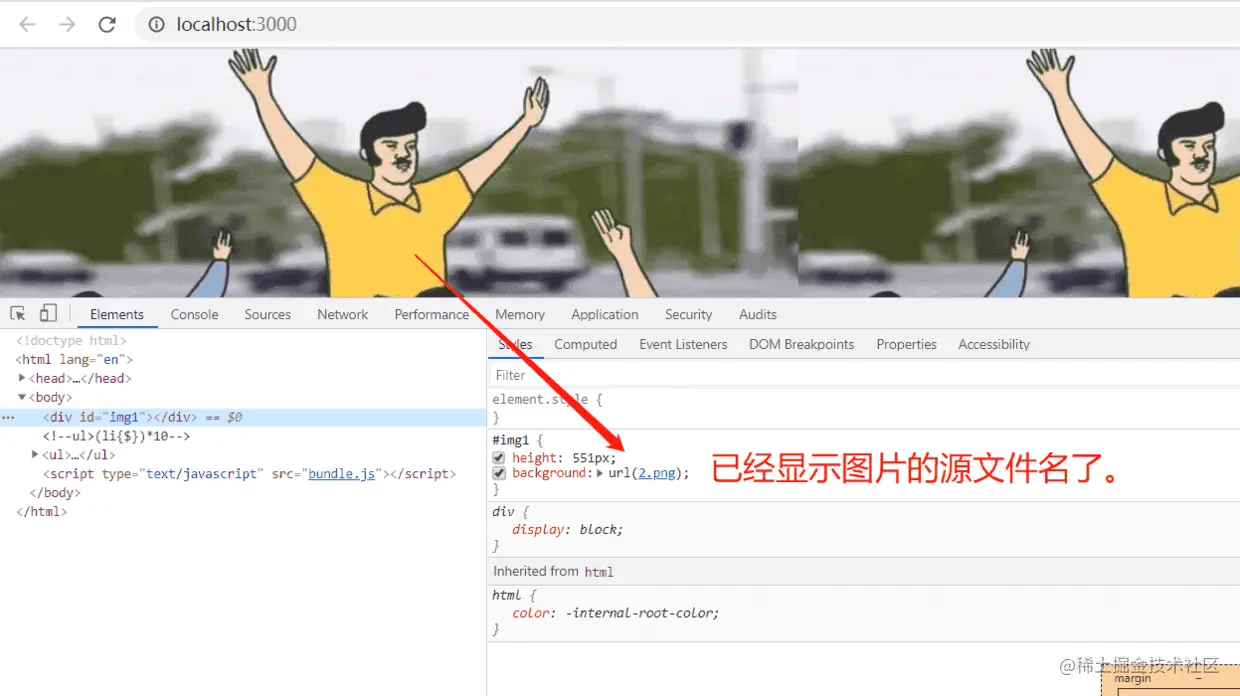Screen dimensions: 1240x696
Task: Open the Properties pane
Action: tap(907, 344)
